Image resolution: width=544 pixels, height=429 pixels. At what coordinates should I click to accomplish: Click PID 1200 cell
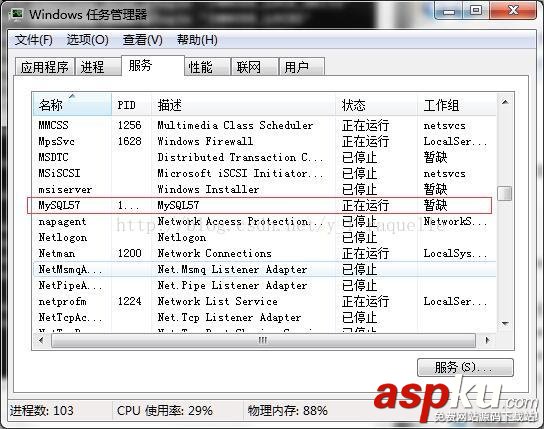(129, 254)
